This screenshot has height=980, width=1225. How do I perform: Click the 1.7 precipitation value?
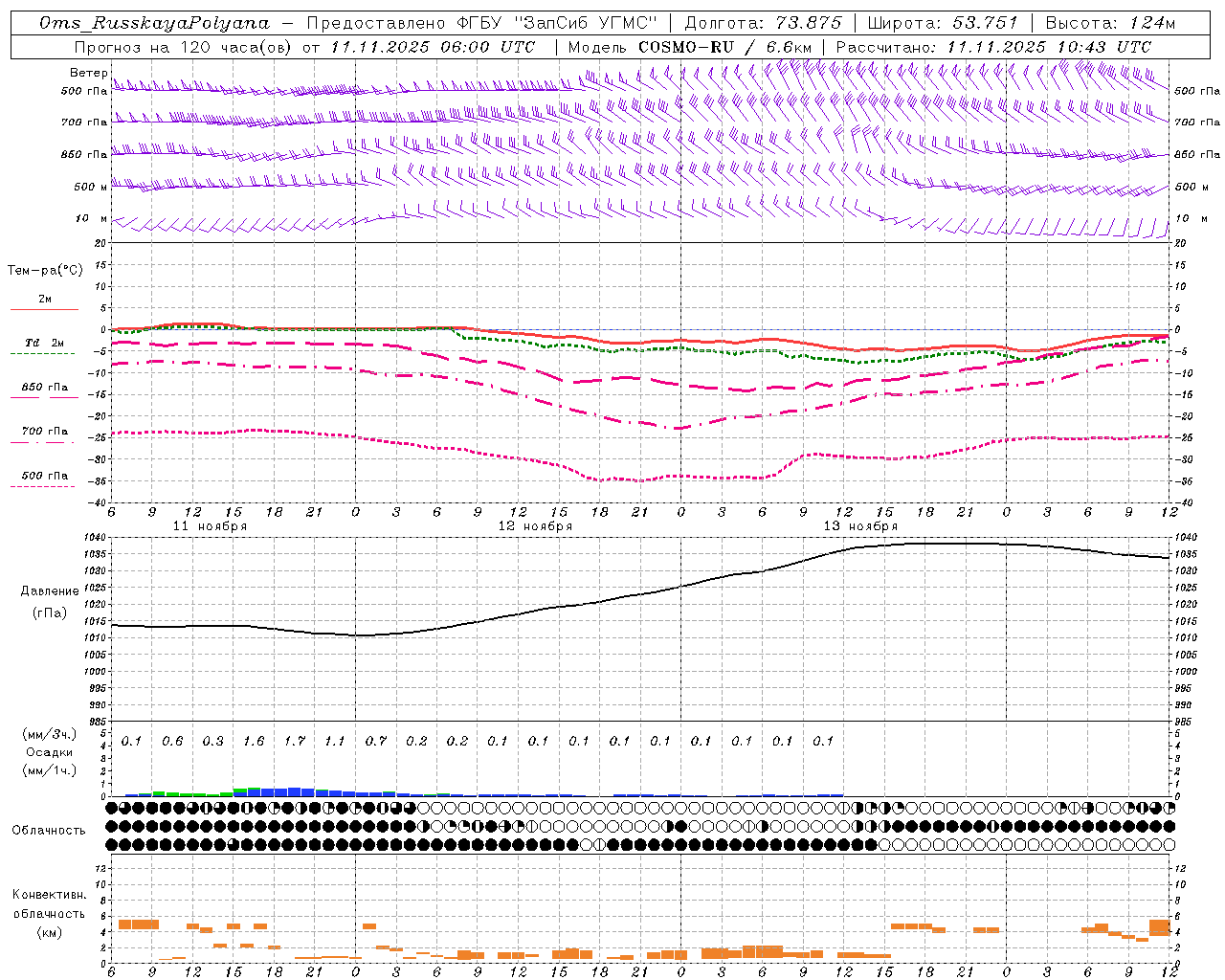(x=295, y=741)
